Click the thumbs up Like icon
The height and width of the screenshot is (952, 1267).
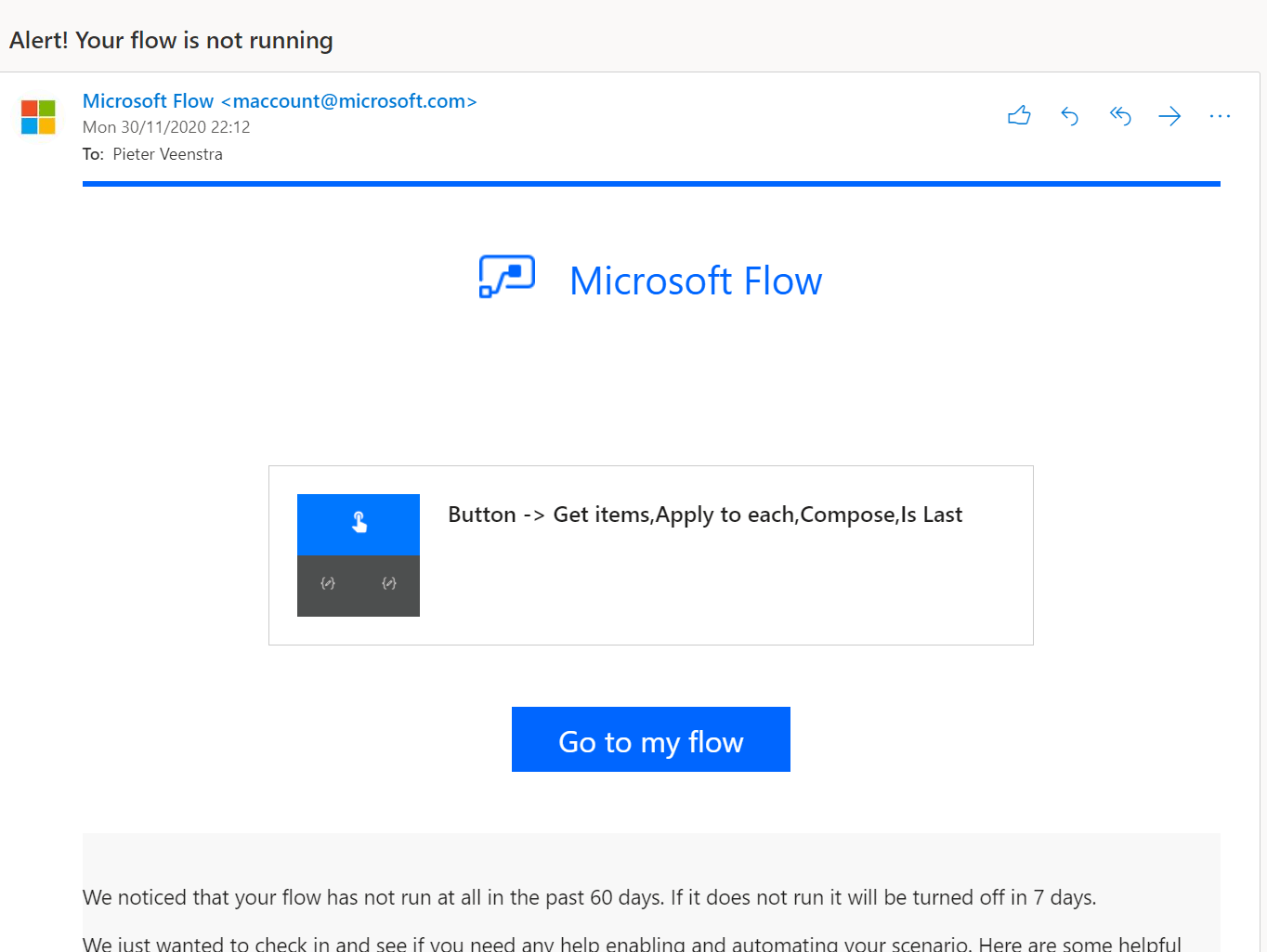pyautogui.click(x=1018, y=115)
